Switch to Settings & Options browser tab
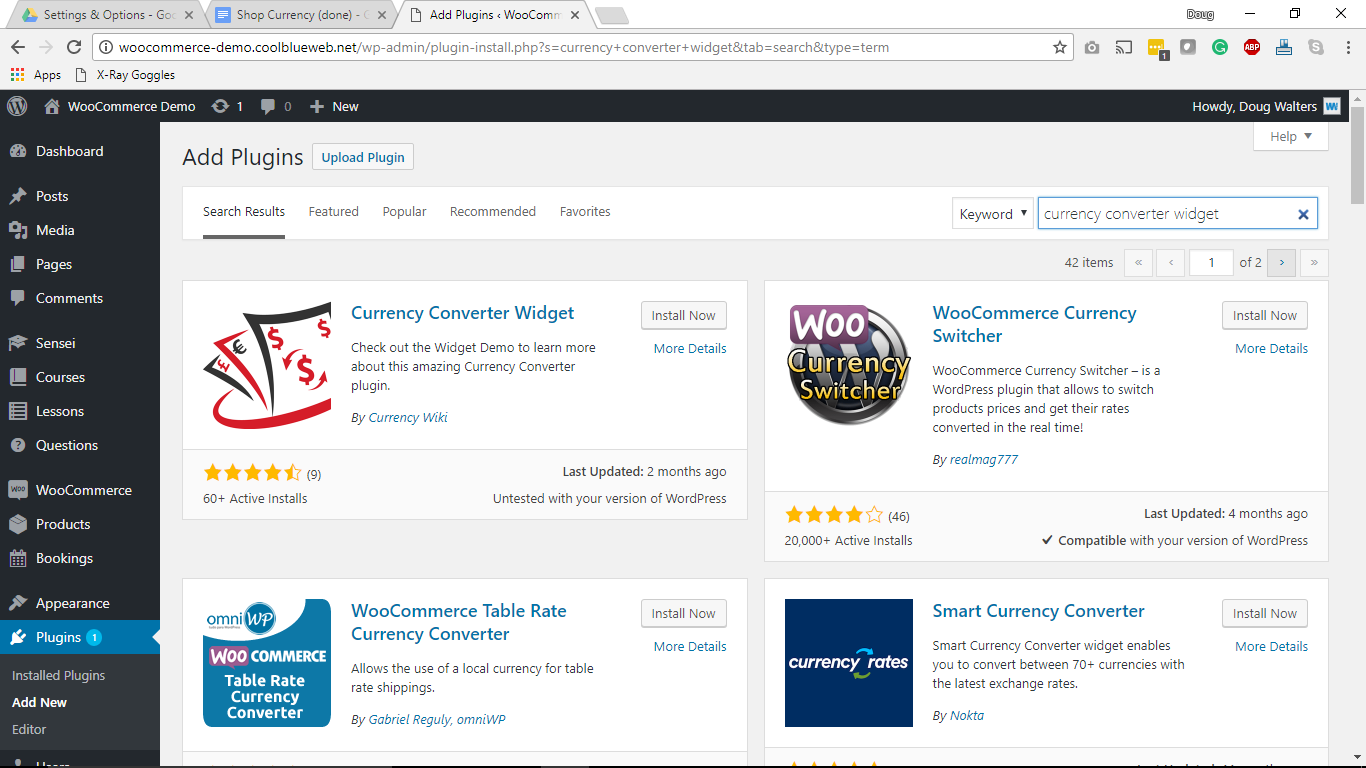The width and height of the screenshot is (1366, 768). [107, 15]
